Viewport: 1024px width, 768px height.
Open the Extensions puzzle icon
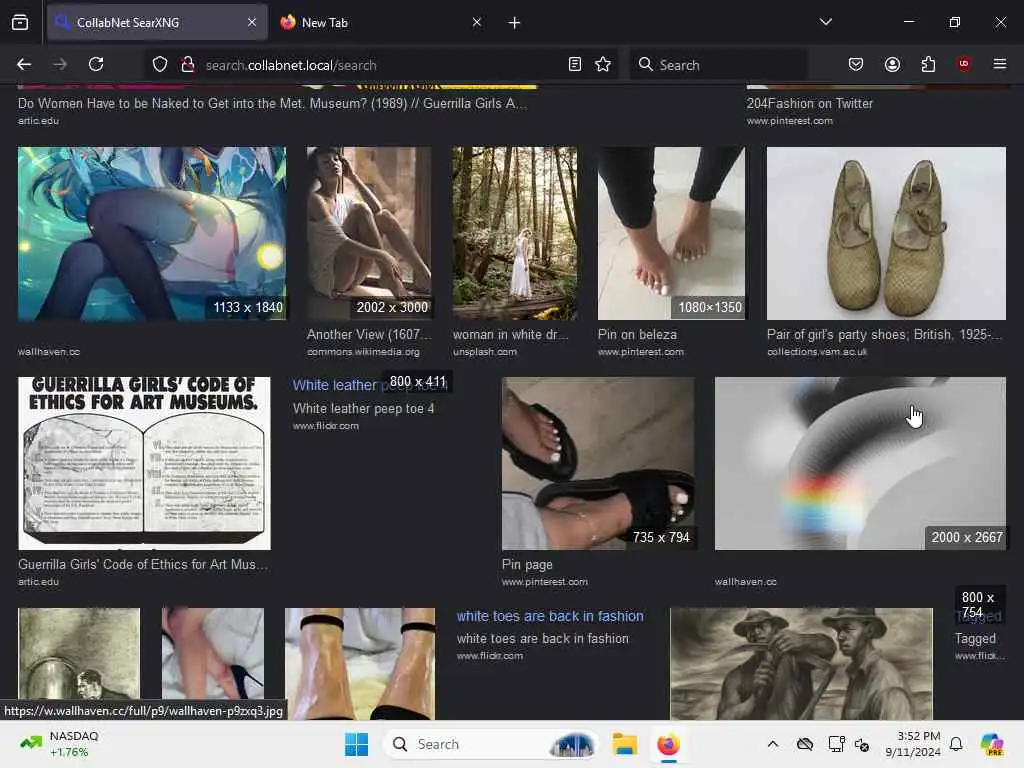click(x=928, y=64)
